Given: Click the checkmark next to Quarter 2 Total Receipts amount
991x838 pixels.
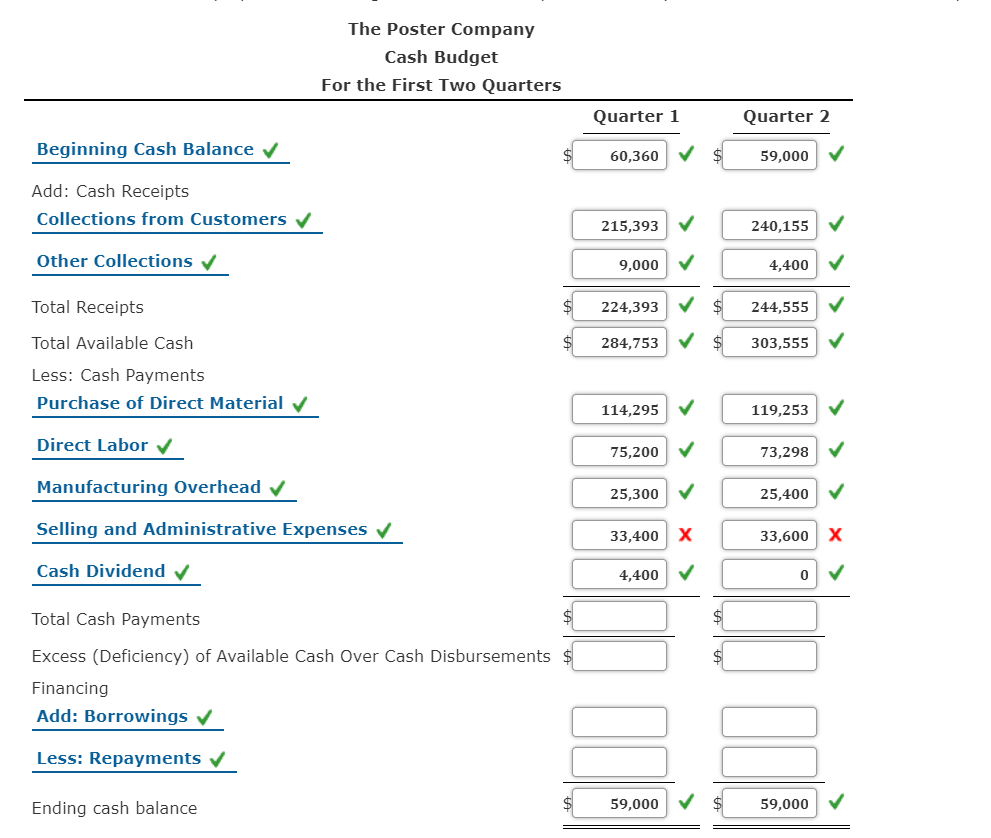Looking at the screenshot, I should point(836,306).
